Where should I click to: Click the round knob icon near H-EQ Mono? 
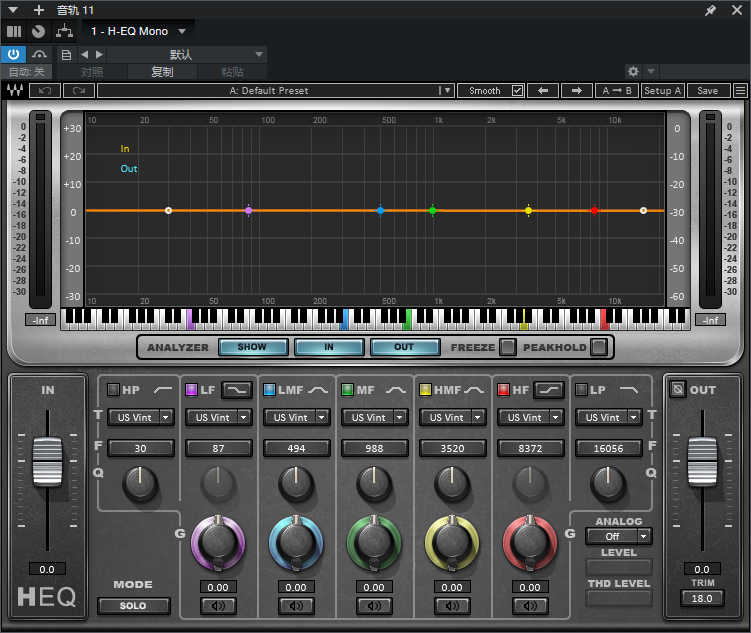click(x=38, y=31)
